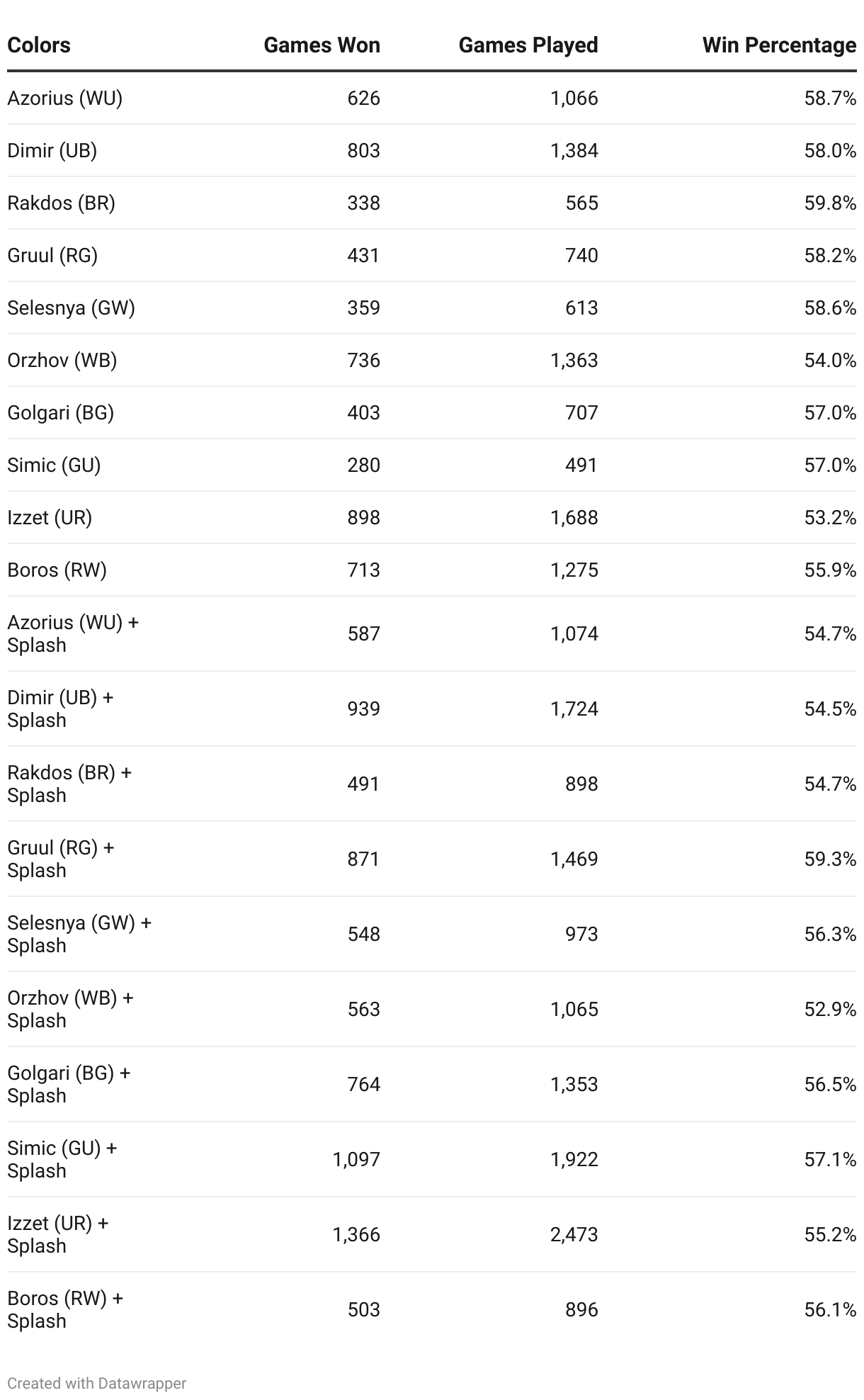
Task: Open the Created with Datawrapper link
Action: click(x=96, y=1383)
